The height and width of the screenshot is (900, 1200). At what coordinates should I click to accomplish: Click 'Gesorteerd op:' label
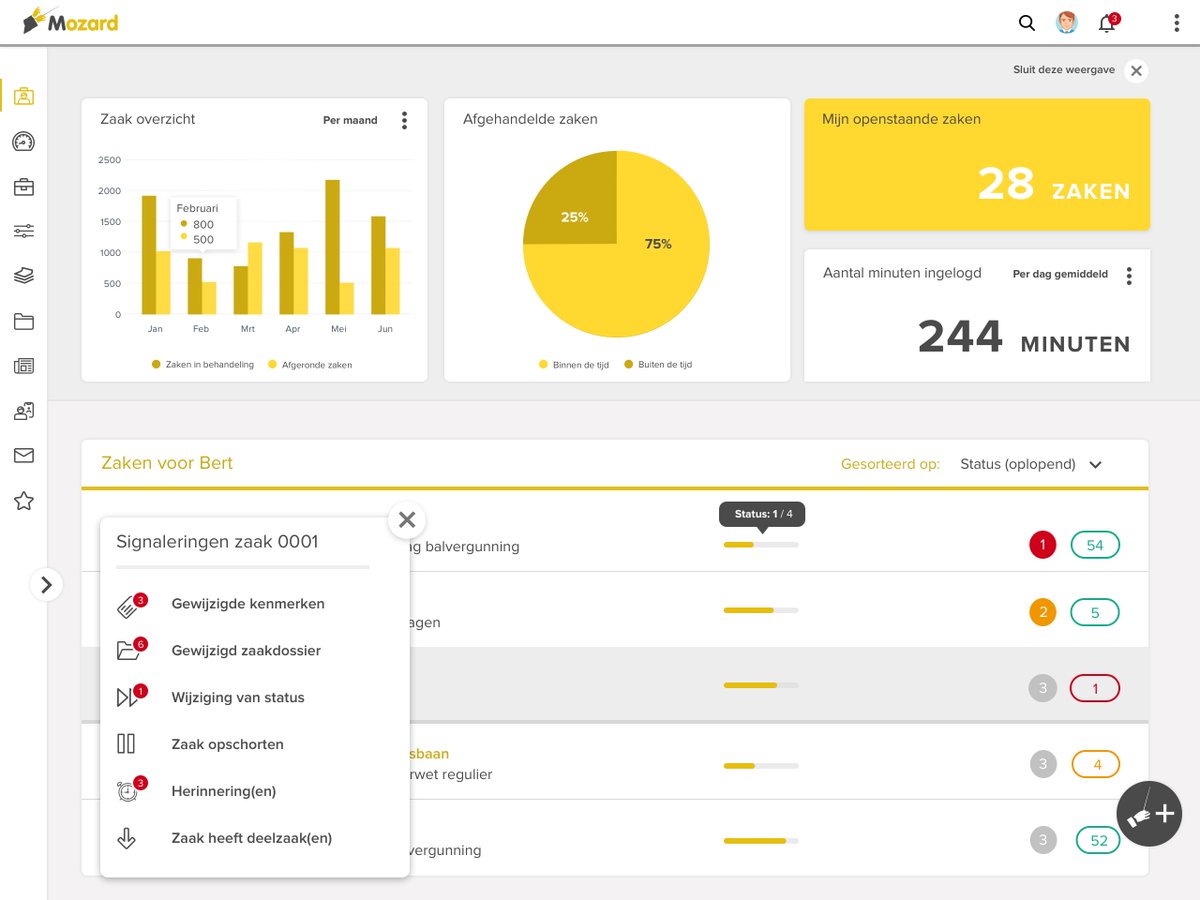tap(890, 464)
